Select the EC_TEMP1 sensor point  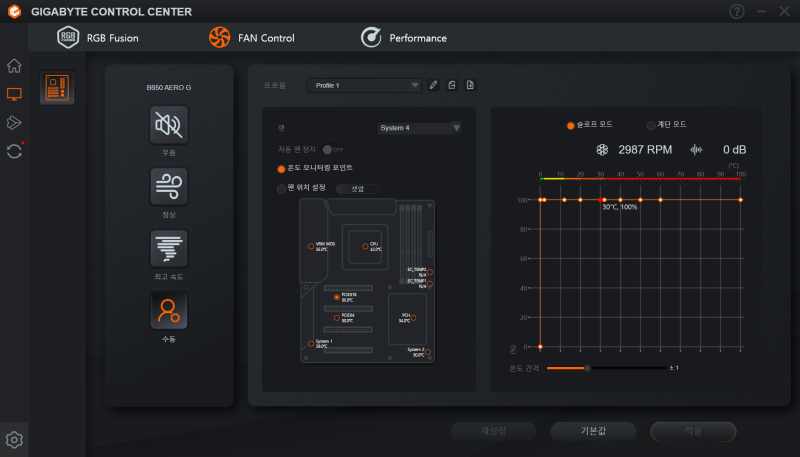click(430, 284)
